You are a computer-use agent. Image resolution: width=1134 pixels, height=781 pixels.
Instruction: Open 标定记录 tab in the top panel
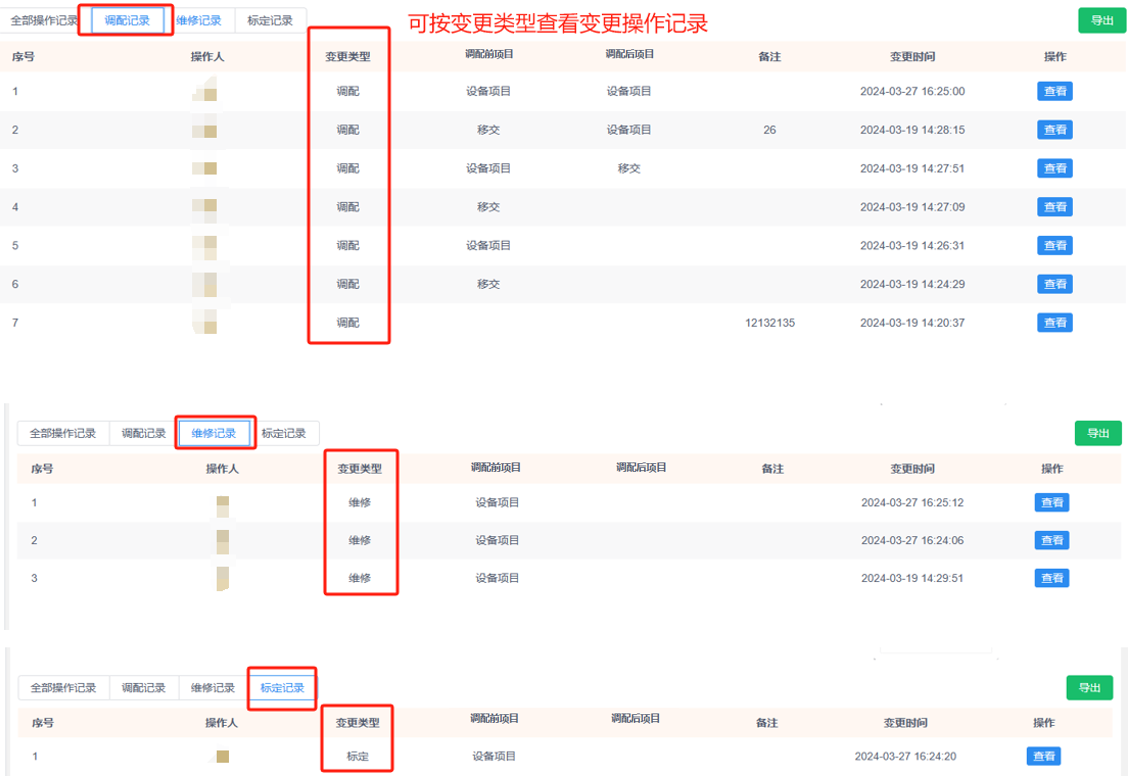270,20
